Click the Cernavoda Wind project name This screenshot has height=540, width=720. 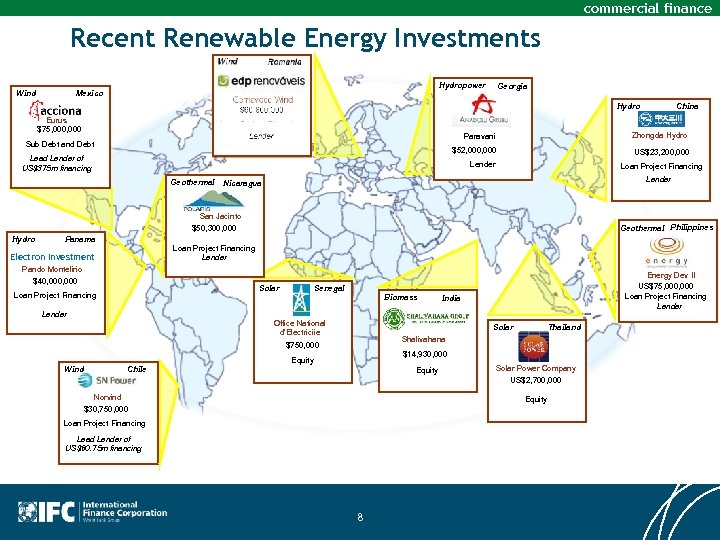click(x=263, y=99)
